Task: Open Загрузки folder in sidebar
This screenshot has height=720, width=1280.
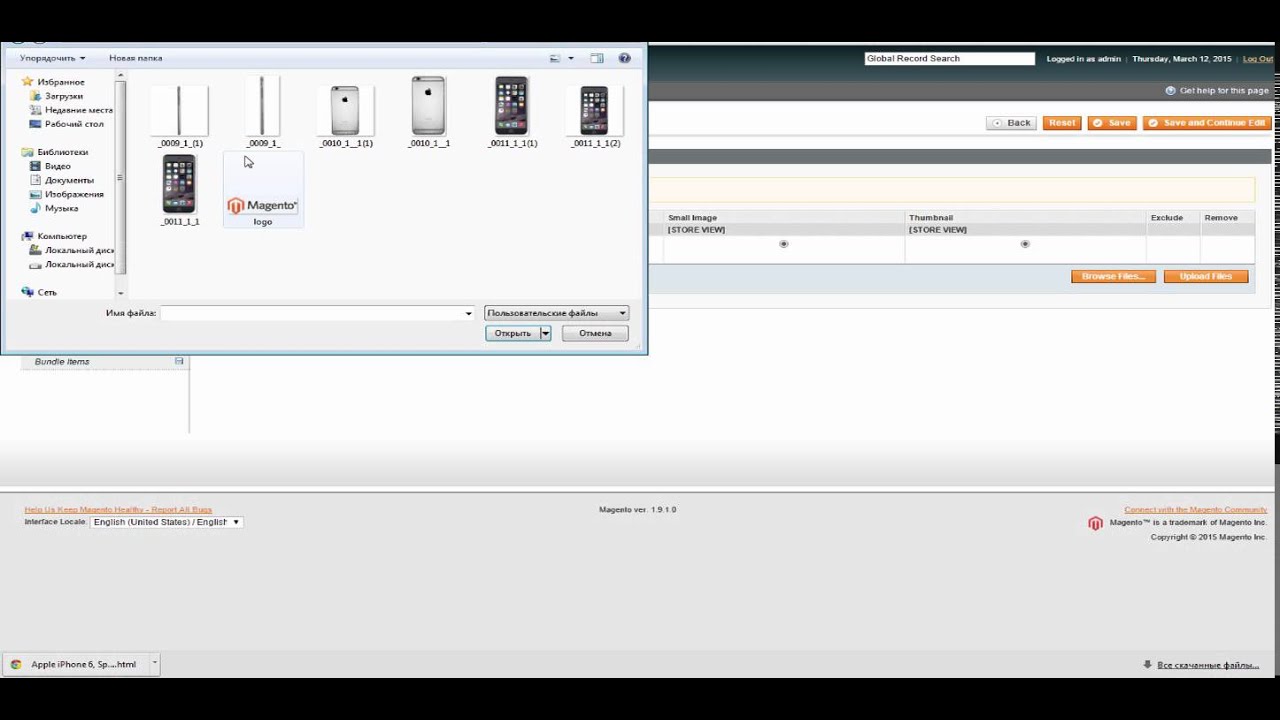Action: click(x=63, y=96)
